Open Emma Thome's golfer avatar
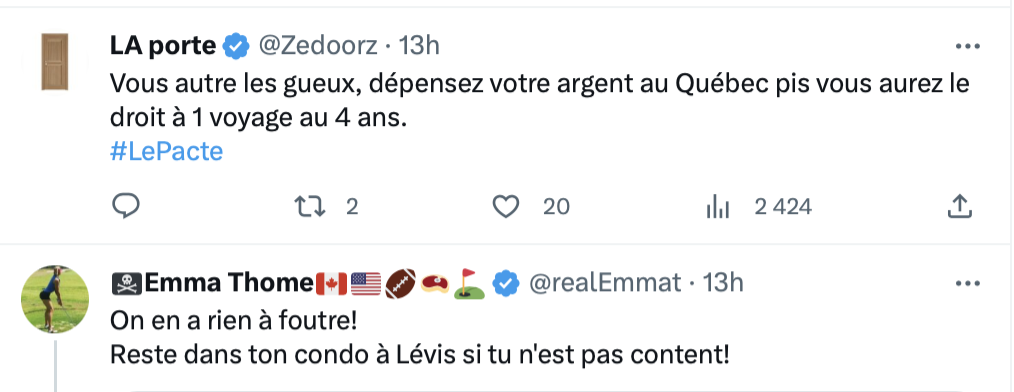This screenshot has height=392, width=1014. pyautogui.click(x=55, y=299)
